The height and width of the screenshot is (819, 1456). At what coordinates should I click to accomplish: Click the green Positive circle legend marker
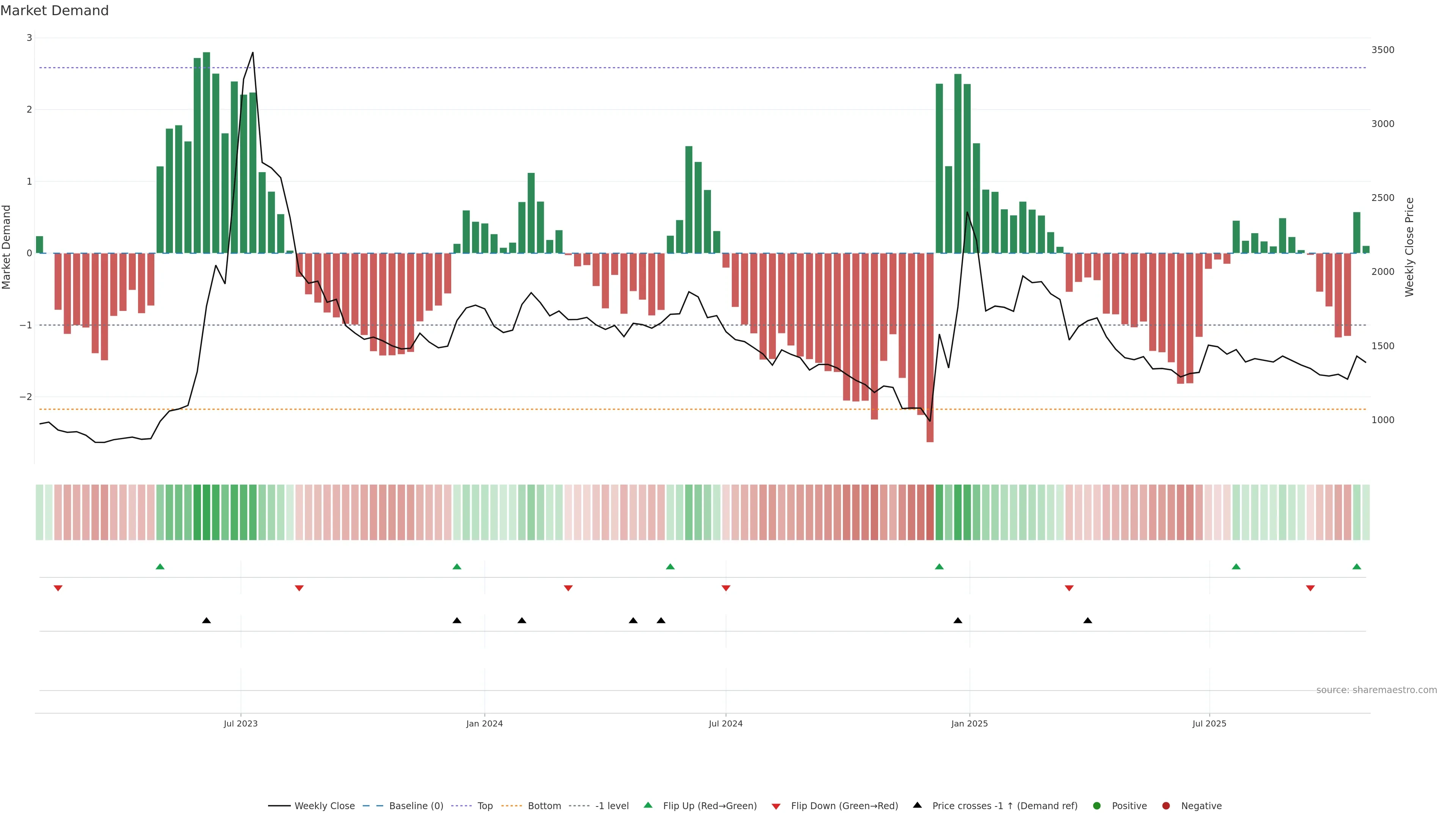1097,805
